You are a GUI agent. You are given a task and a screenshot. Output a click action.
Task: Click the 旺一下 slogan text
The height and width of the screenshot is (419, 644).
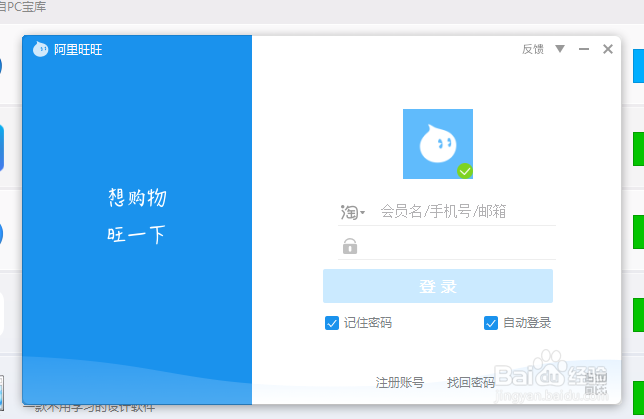click(x=136, y=235)
